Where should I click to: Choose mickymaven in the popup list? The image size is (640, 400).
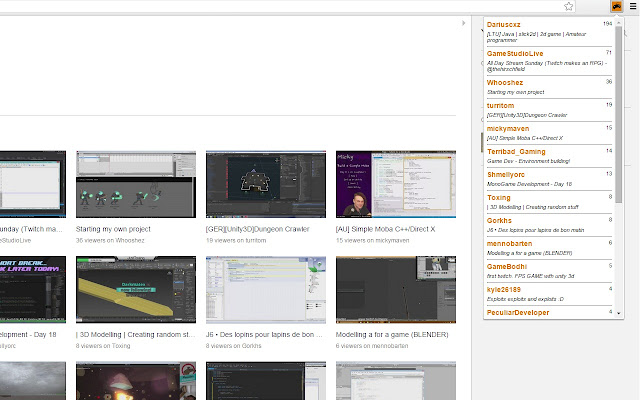pyautogui.click(x=508, y=129)
